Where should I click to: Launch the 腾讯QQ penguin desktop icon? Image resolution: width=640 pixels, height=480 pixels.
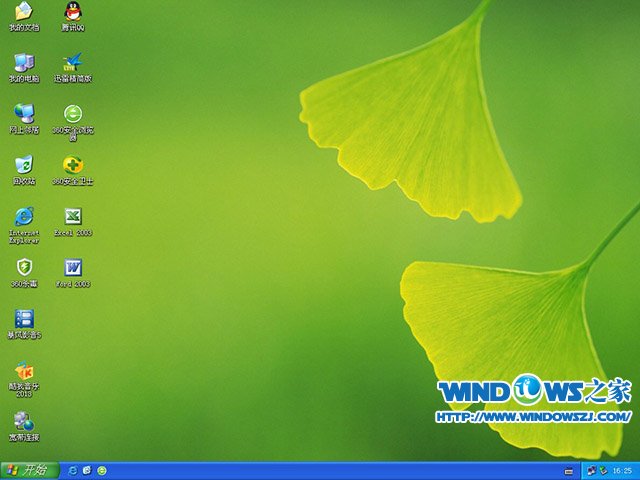[x=73, y=13]
